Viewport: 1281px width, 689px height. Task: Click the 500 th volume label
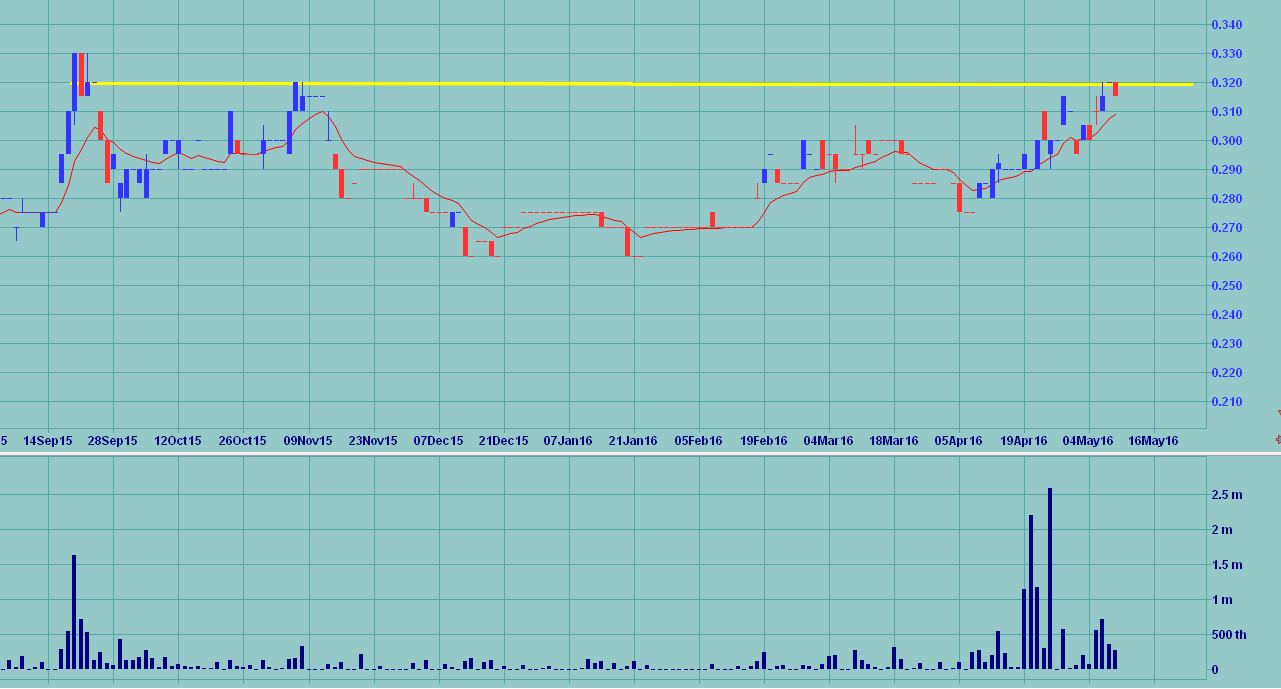(x=1229, y=635)
